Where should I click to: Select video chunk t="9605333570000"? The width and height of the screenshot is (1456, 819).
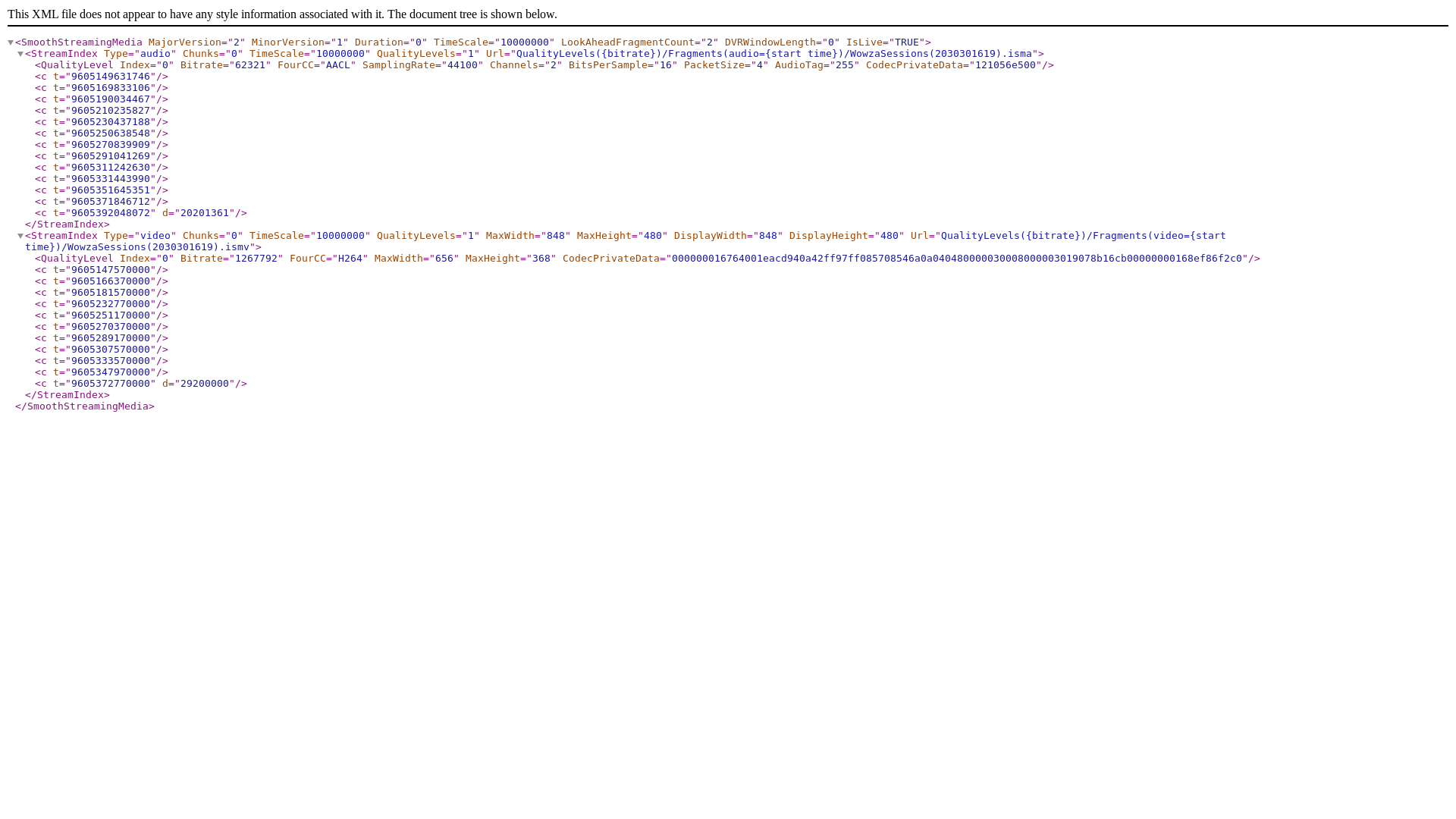click(102, 361)
